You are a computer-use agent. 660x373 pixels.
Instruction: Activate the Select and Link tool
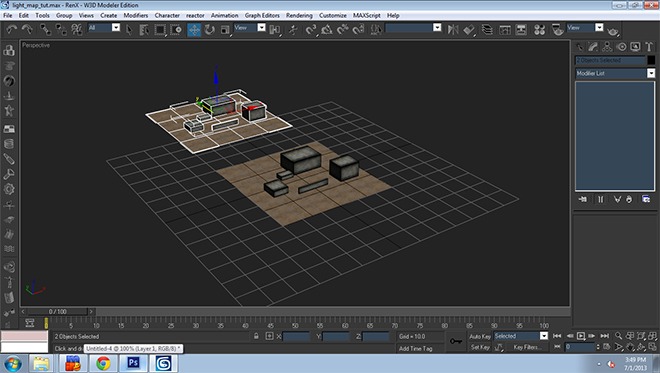pos(45,29)
